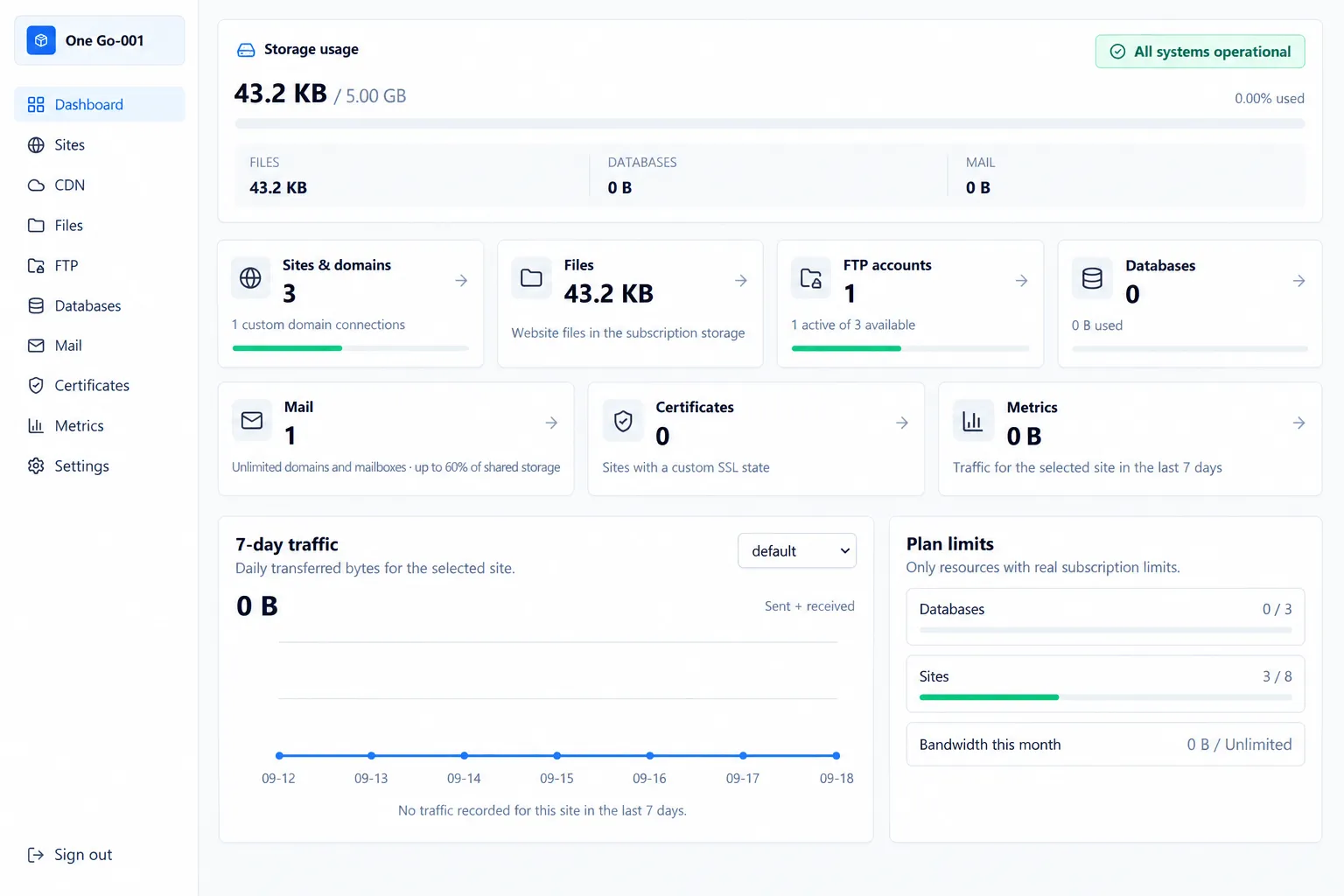
Task: Click the globe icon in Sites & domains card
Action: click(250, 278)
